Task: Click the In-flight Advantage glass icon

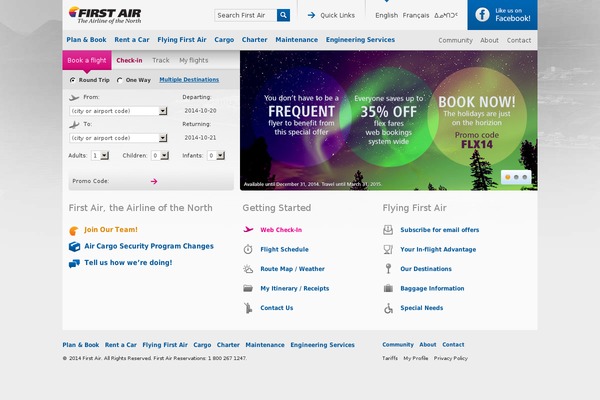Action: click(388, 250)
